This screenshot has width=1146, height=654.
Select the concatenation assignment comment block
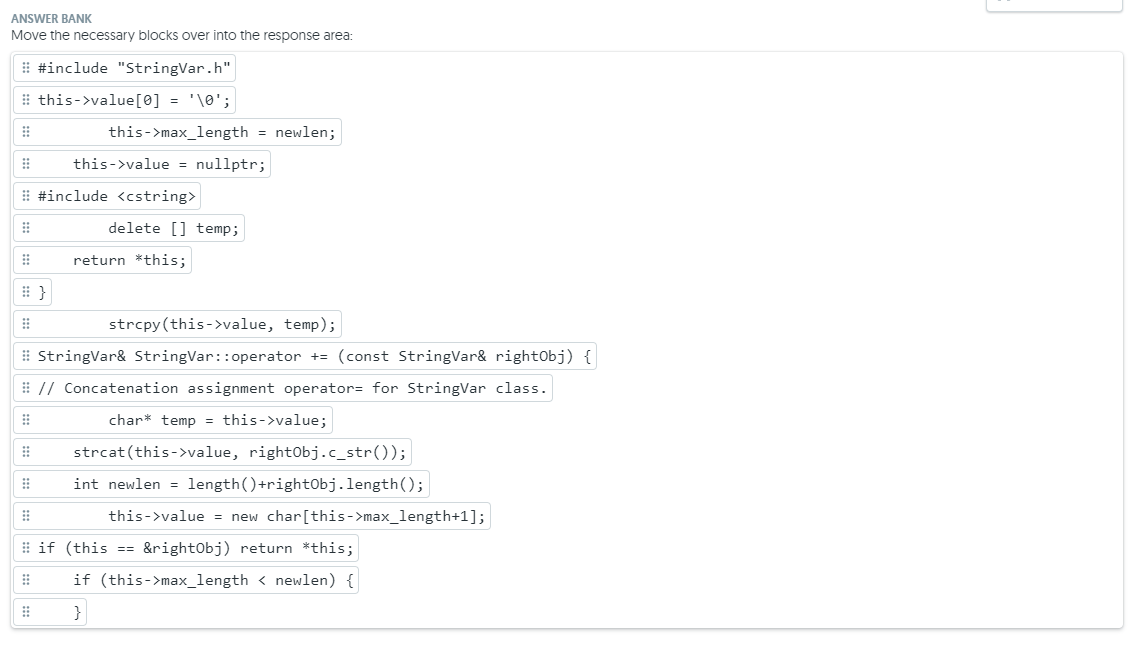[x=290, y=388]
